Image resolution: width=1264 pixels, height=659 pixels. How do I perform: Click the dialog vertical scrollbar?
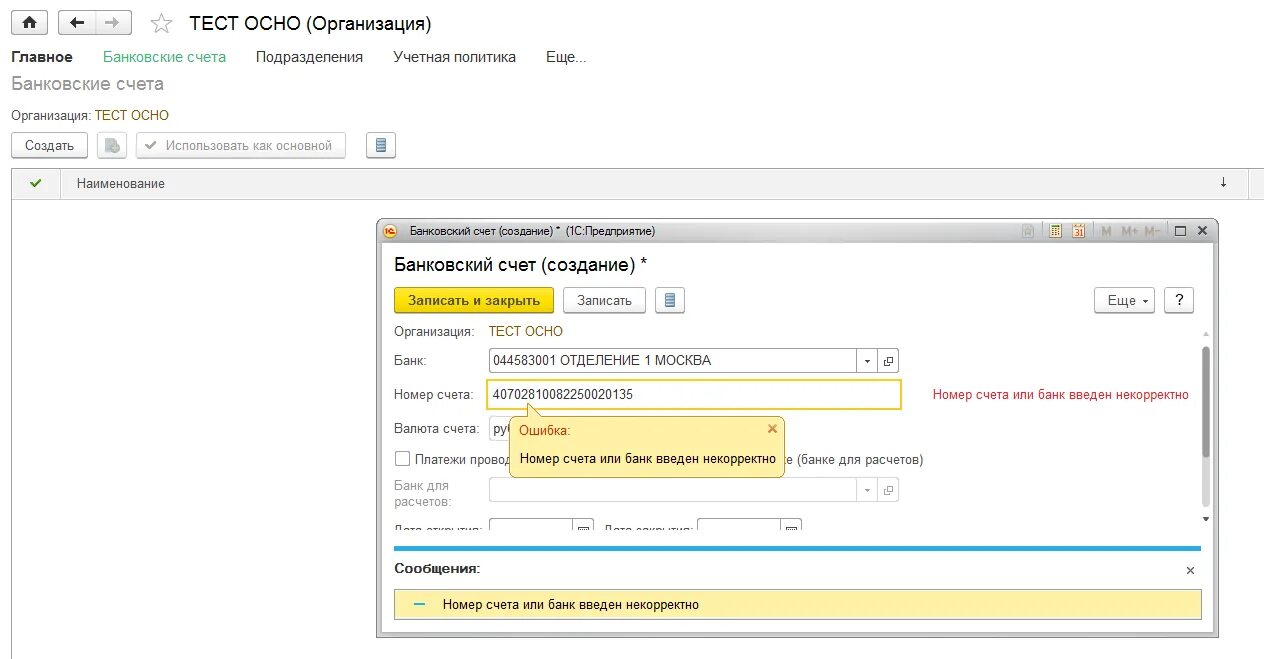(x=1206, y=402)
